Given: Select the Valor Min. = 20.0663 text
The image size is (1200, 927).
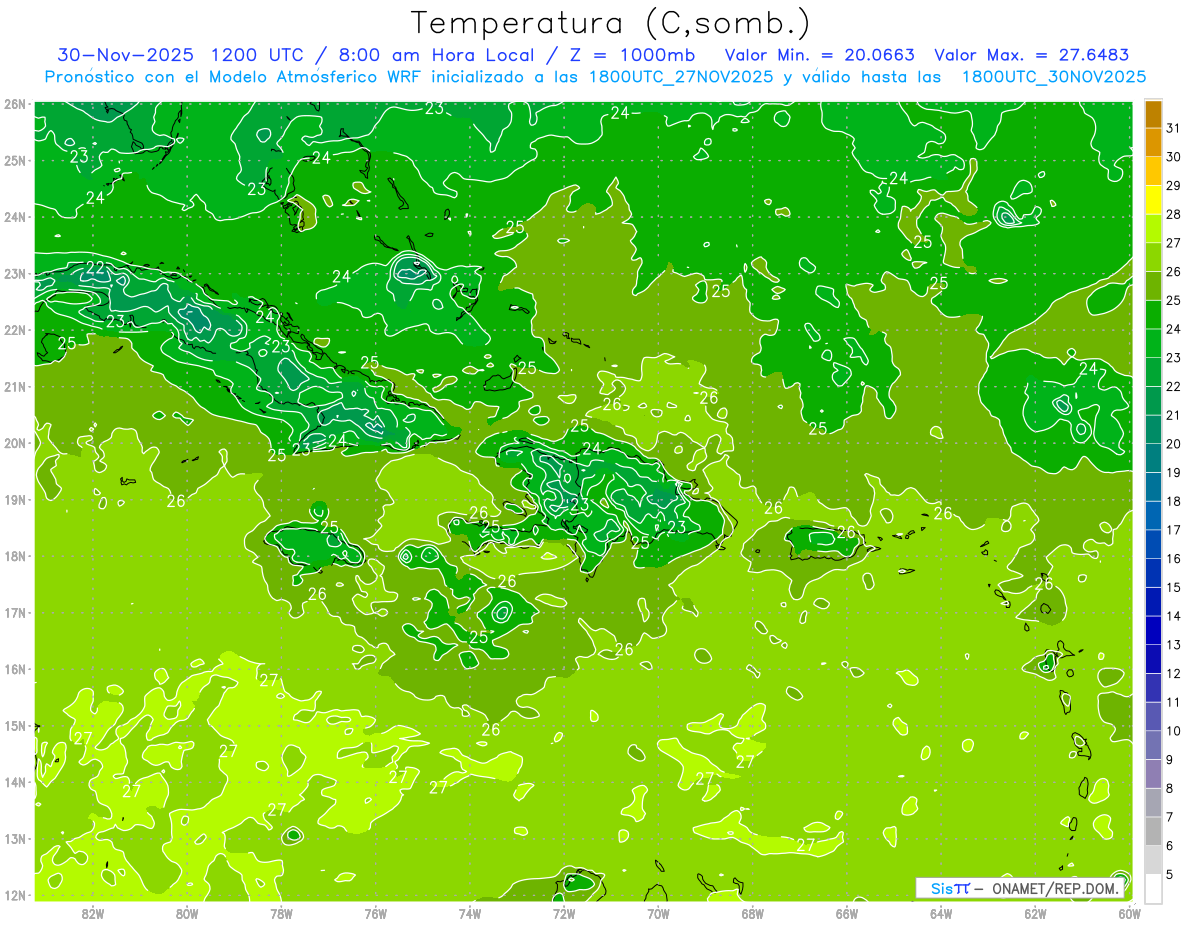Looking at the screenshot, I should coord(820,55).
